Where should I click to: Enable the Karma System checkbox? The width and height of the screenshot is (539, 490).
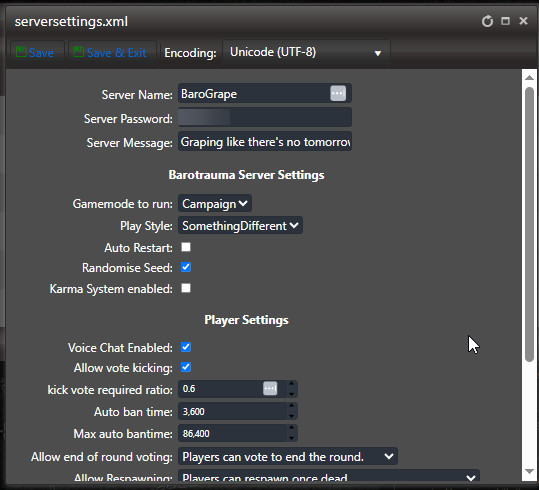point(186,288)
